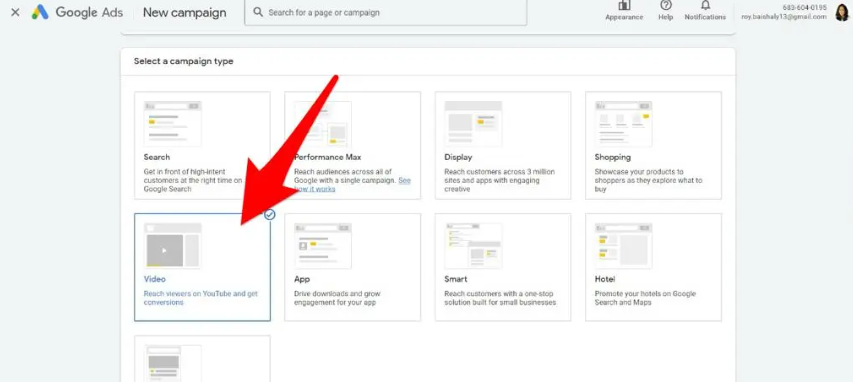Click in the search for a page or campaign field

point(386,12)
